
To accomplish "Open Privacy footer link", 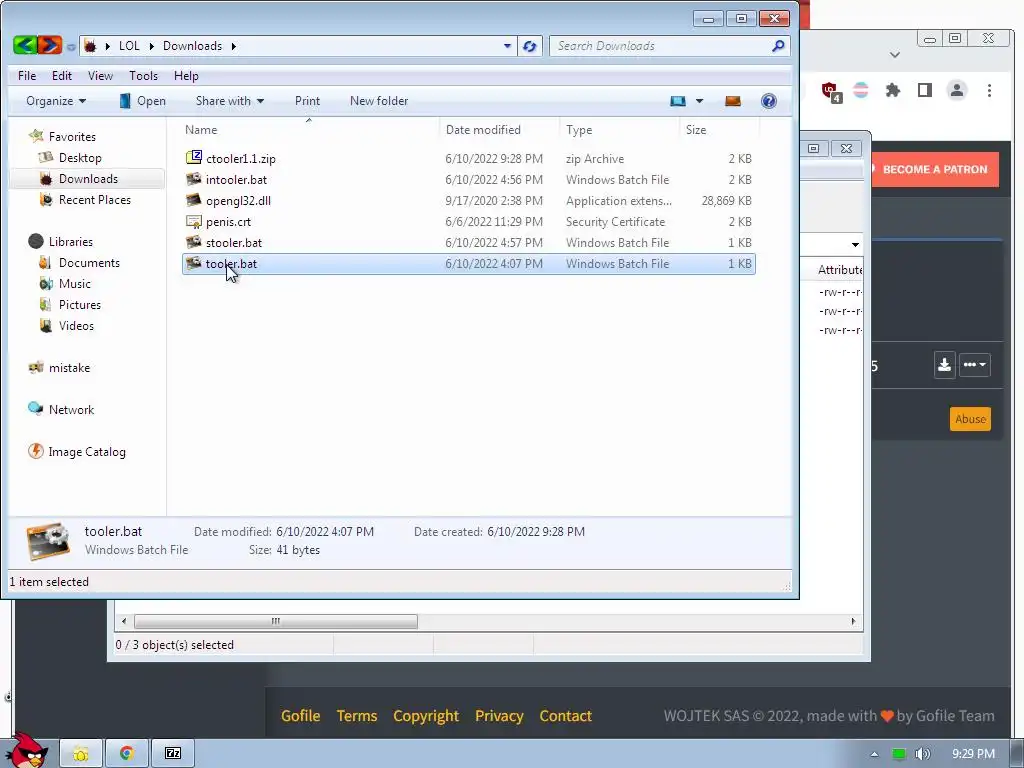I will pos(499,716).
